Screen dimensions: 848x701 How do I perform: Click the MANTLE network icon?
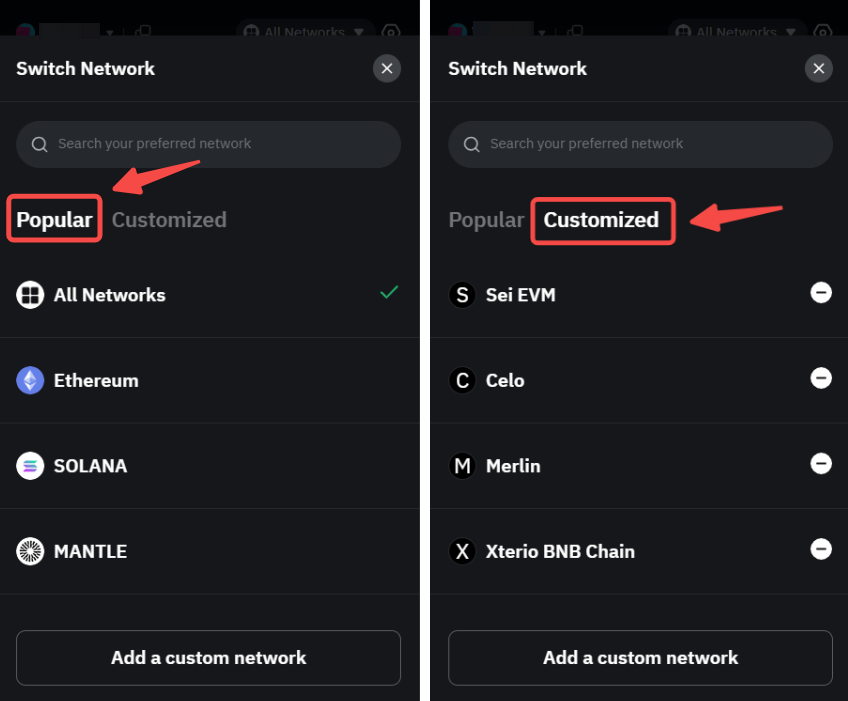click(30, 551)
